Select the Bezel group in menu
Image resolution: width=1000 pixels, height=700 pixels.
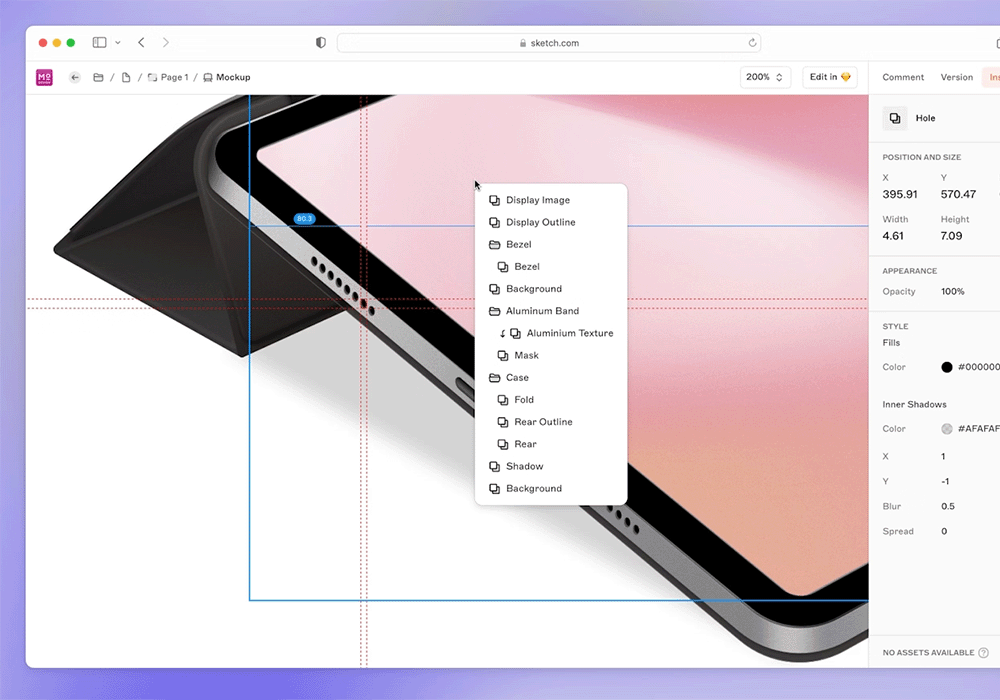(x=551, y=245)
